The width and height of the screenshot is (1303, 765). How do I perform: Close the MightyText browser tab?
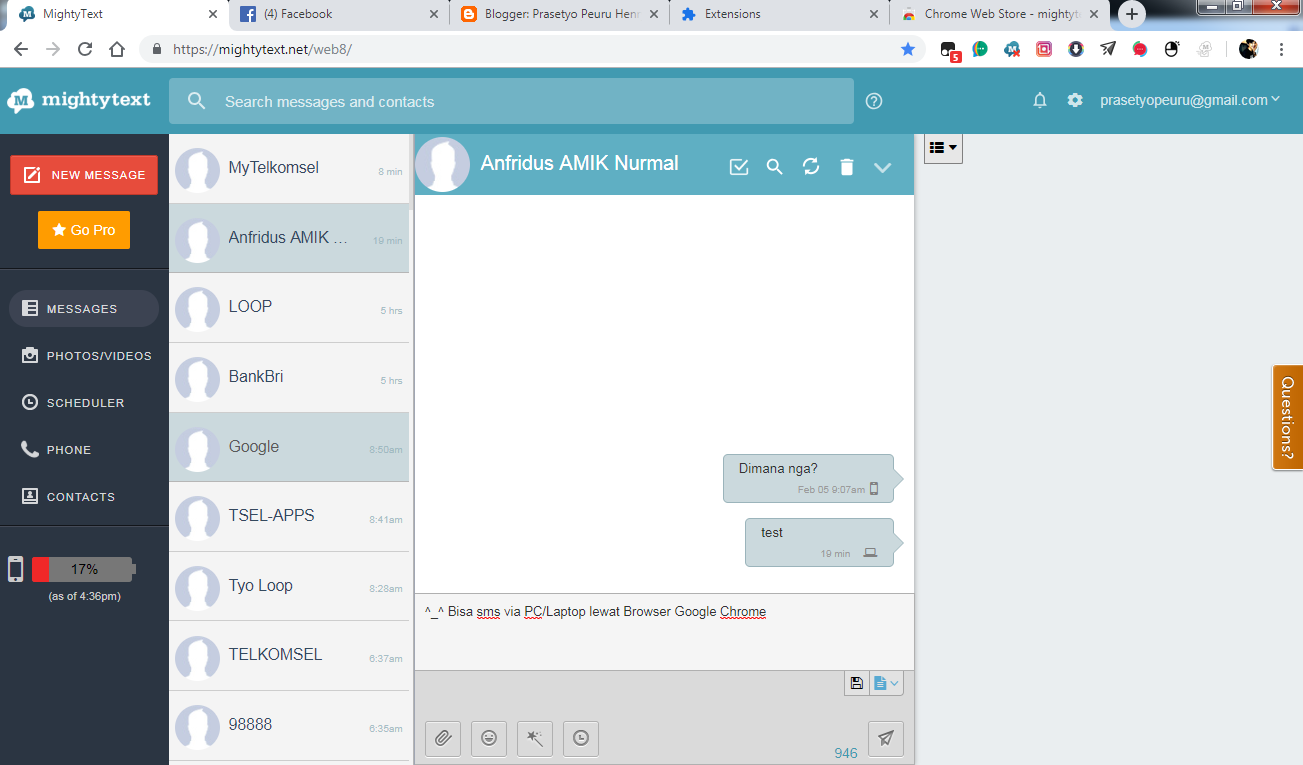click(213, 15)
